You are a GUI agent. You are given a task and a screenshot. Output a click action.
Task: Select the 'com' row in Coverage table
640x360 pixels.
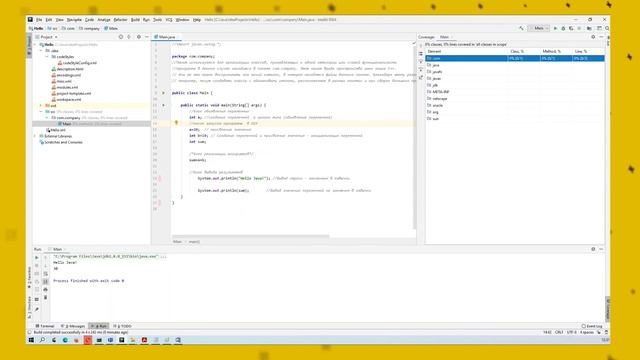click(515, 58)
